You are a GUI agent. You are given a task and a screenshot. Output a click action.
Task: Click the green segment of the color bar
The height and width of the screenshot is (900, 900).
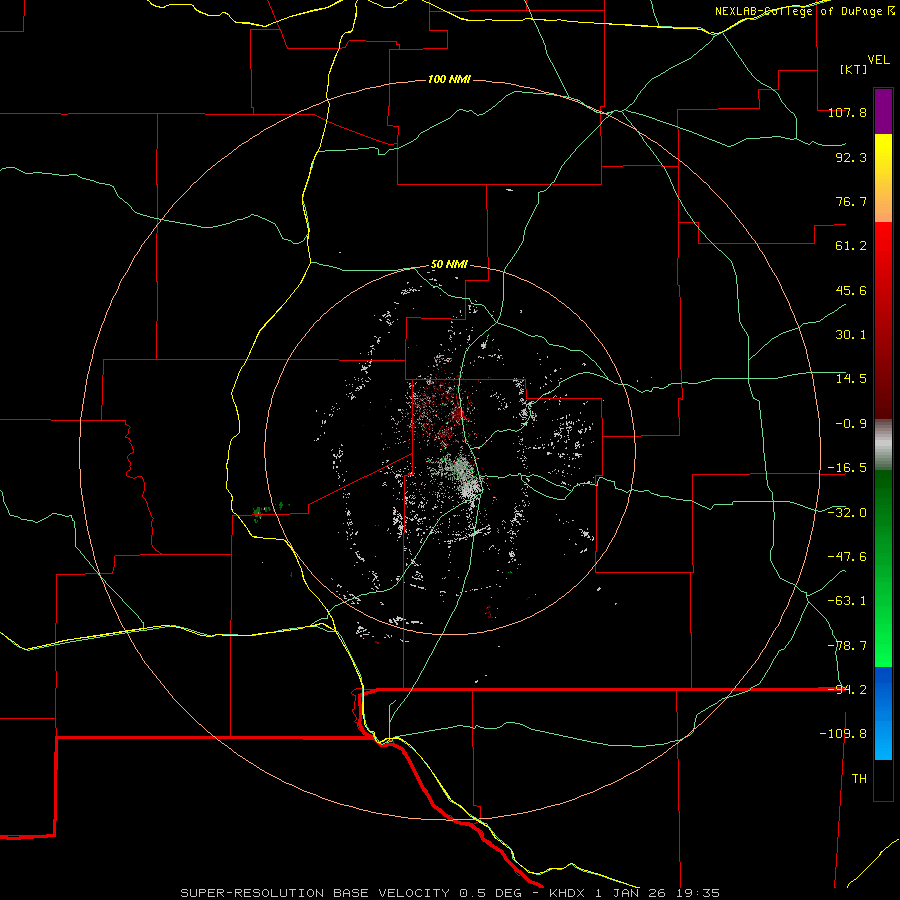[883, 568]
